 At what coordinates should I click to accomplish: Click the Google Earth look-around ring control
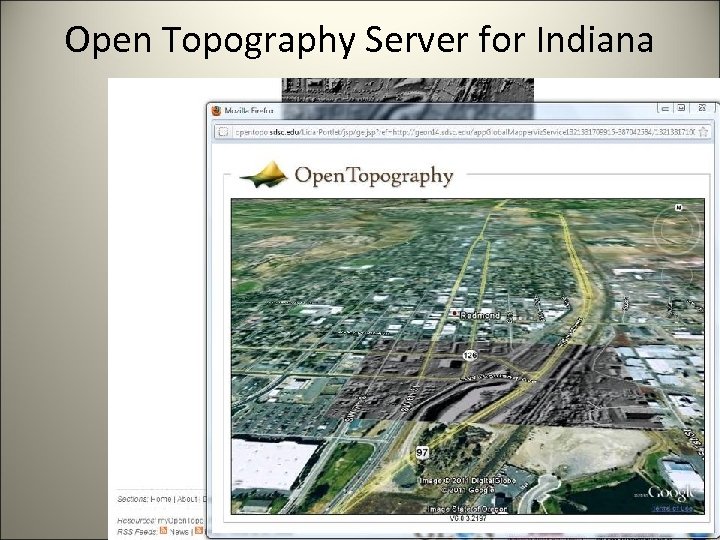click(678, 231)
